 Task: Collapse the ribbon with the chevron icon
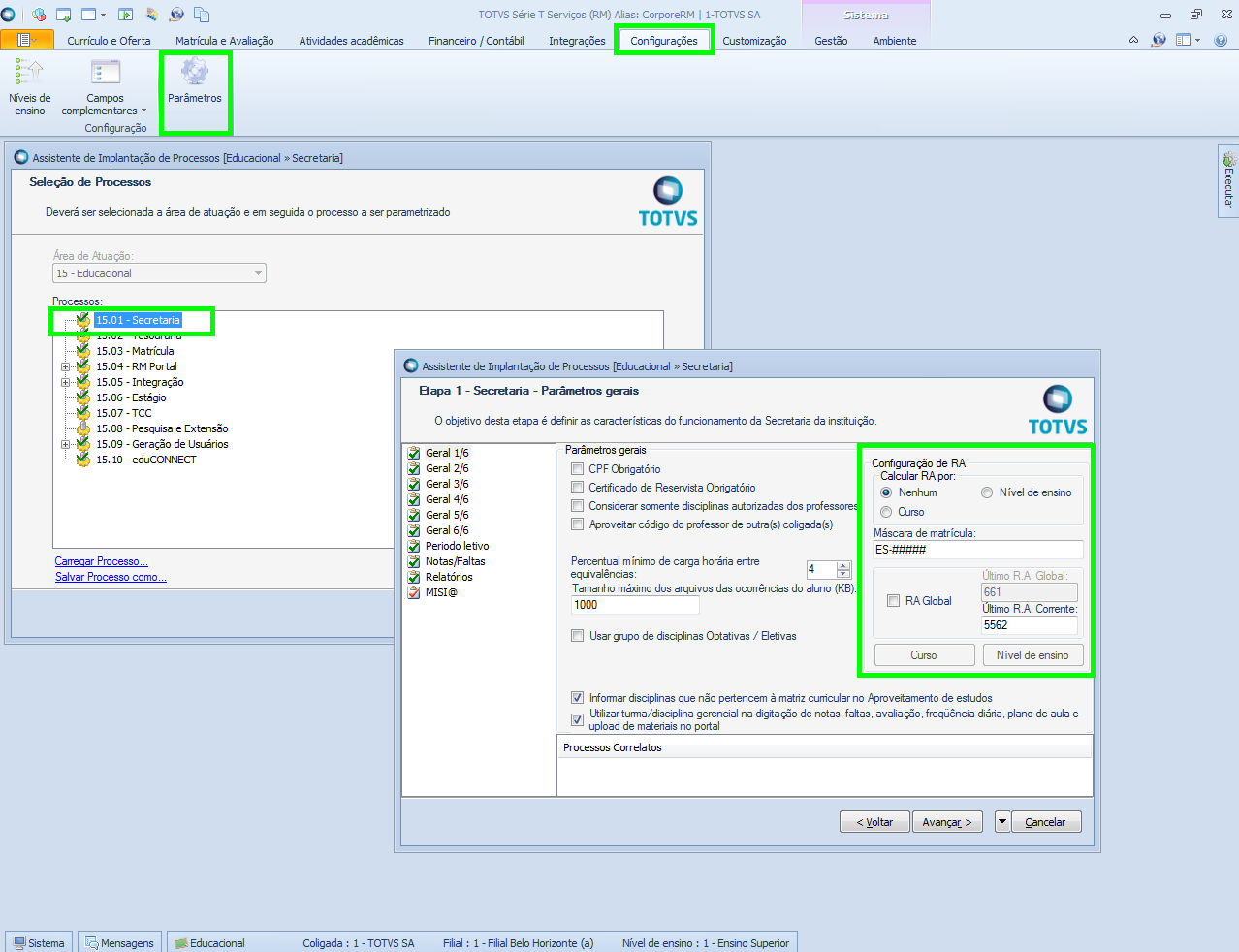(x=1134, y=40)
